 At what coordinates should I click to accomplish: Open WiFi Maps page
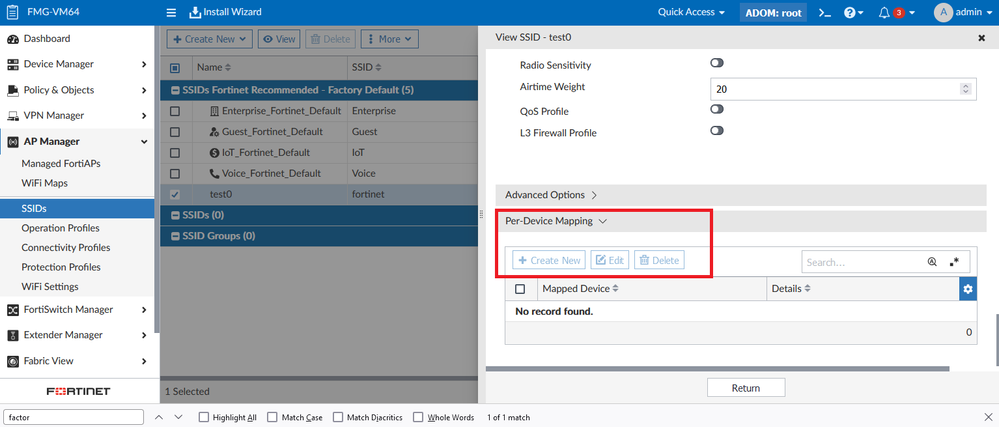click(44, 183)
